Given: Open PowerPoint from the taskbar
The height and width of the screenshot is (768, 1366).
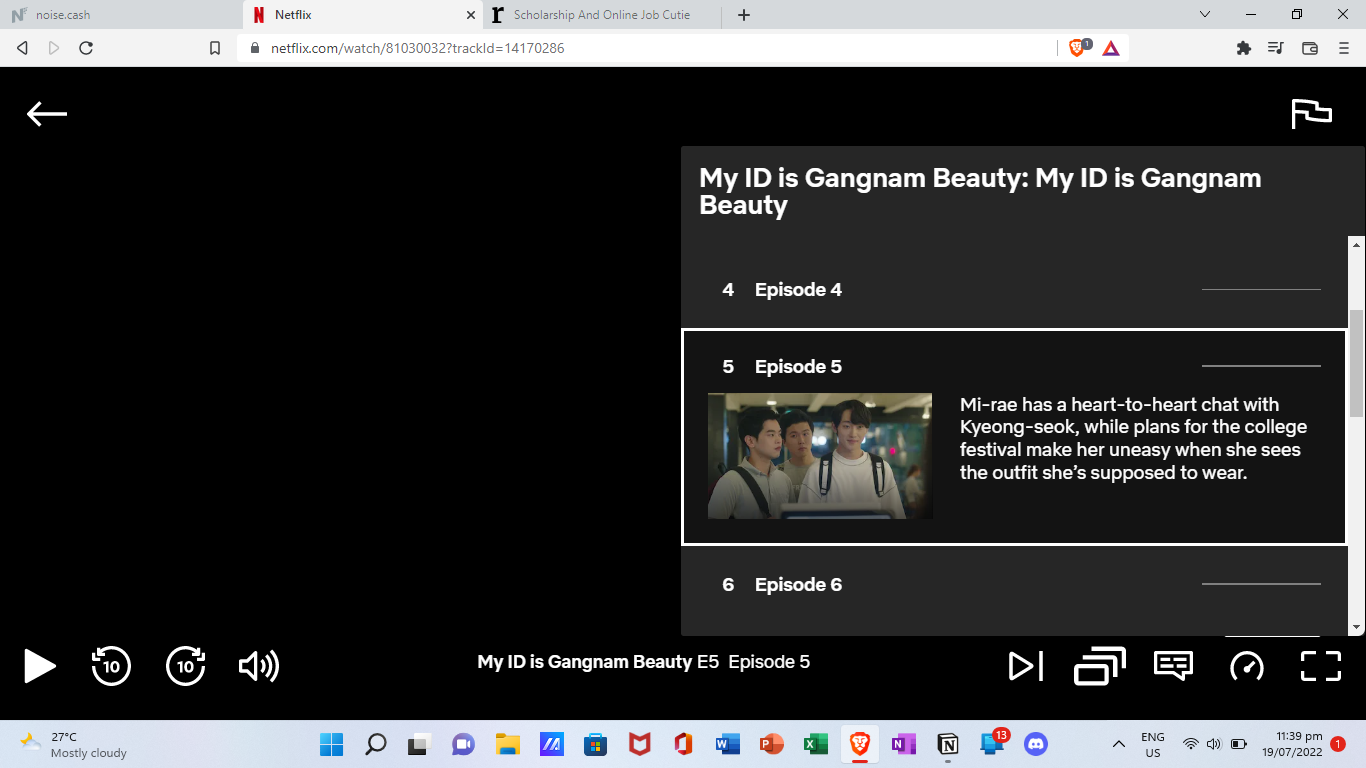Looking at the screenshot, I should point(771,744).
